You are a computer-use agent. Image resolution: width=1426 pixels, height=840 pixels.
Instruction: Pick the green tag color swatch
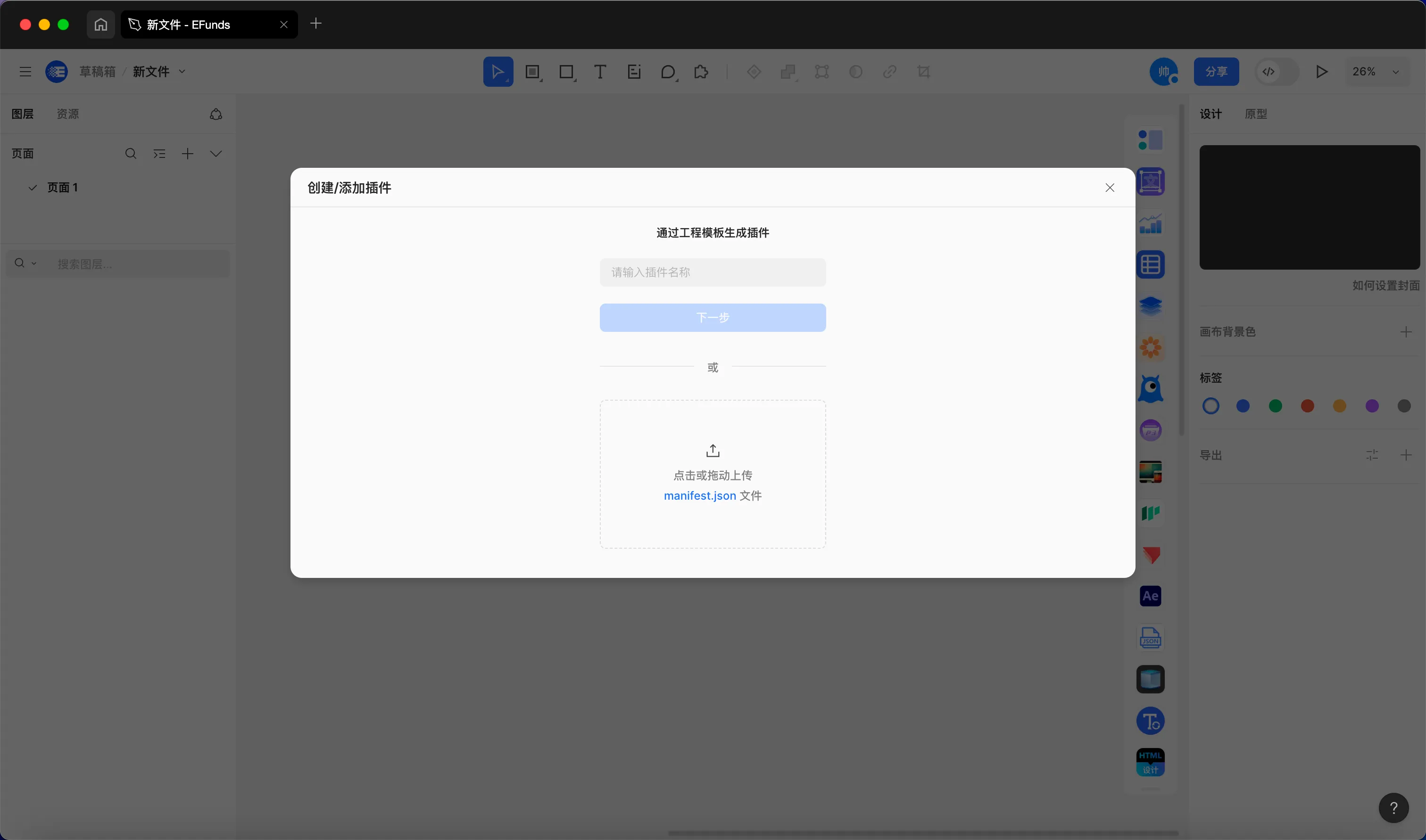point(1276,406)
